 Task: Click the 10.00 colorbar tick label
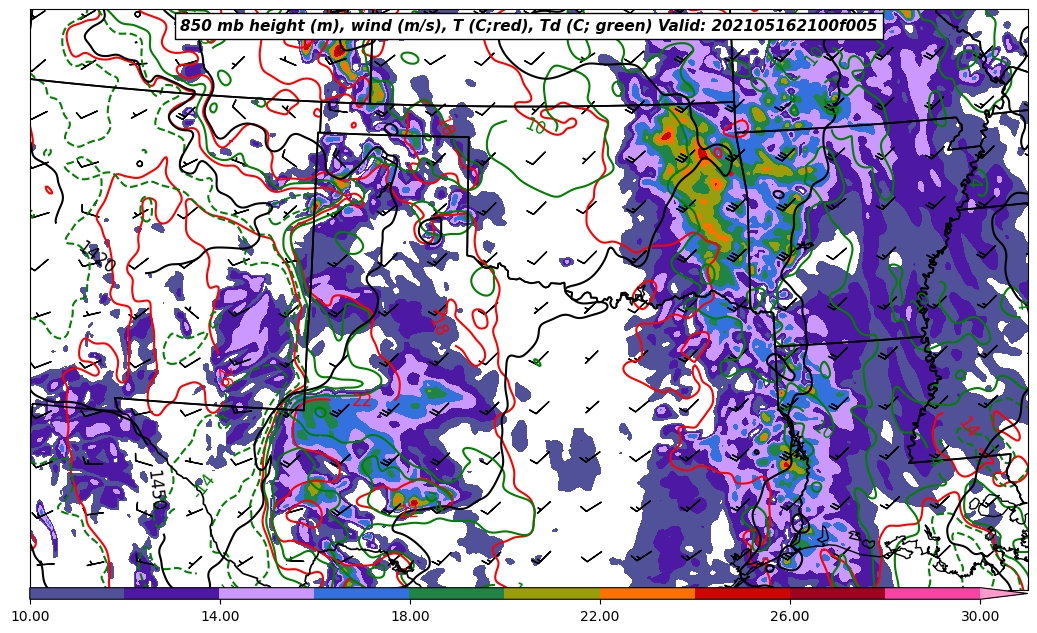pyautogui.click(x=30, y=616)
